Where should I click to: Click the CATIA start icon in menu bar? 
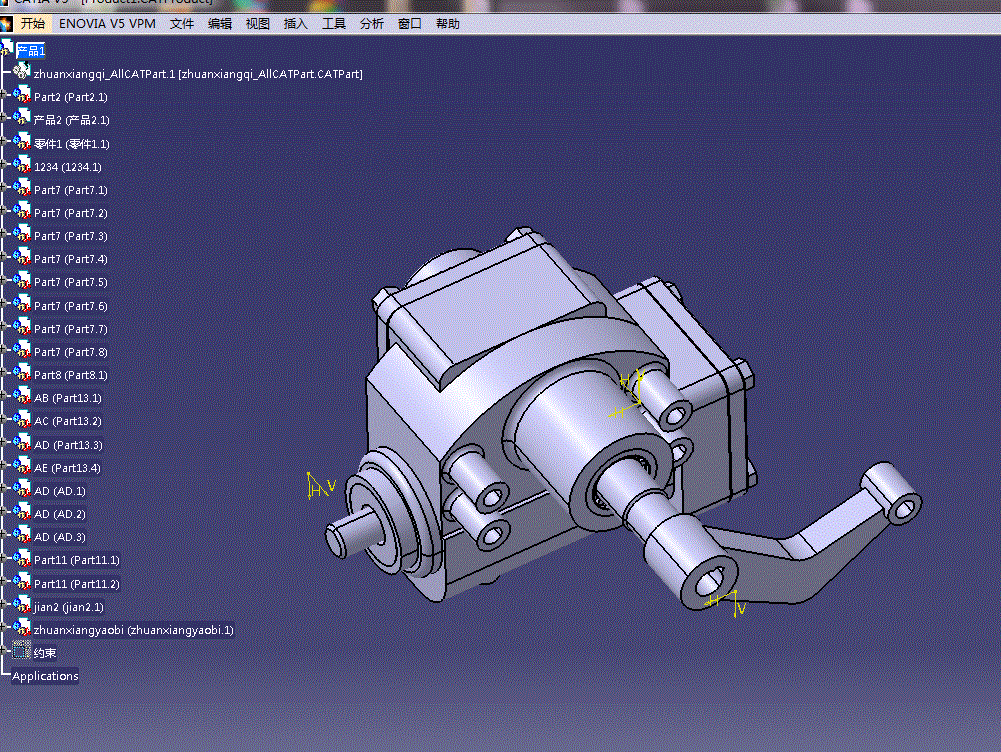click(x=6, y=24)
